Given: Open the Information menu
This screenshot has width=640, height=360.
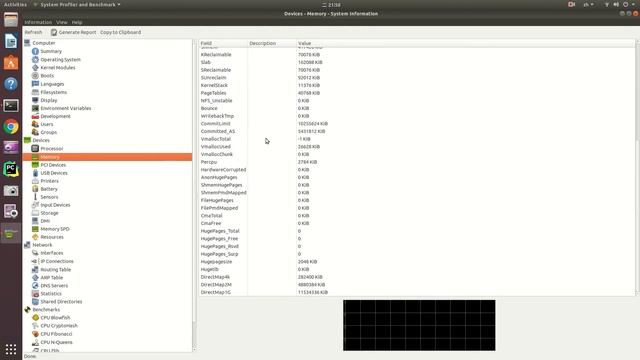Looking at the screenshot, I should coord(38,22).
